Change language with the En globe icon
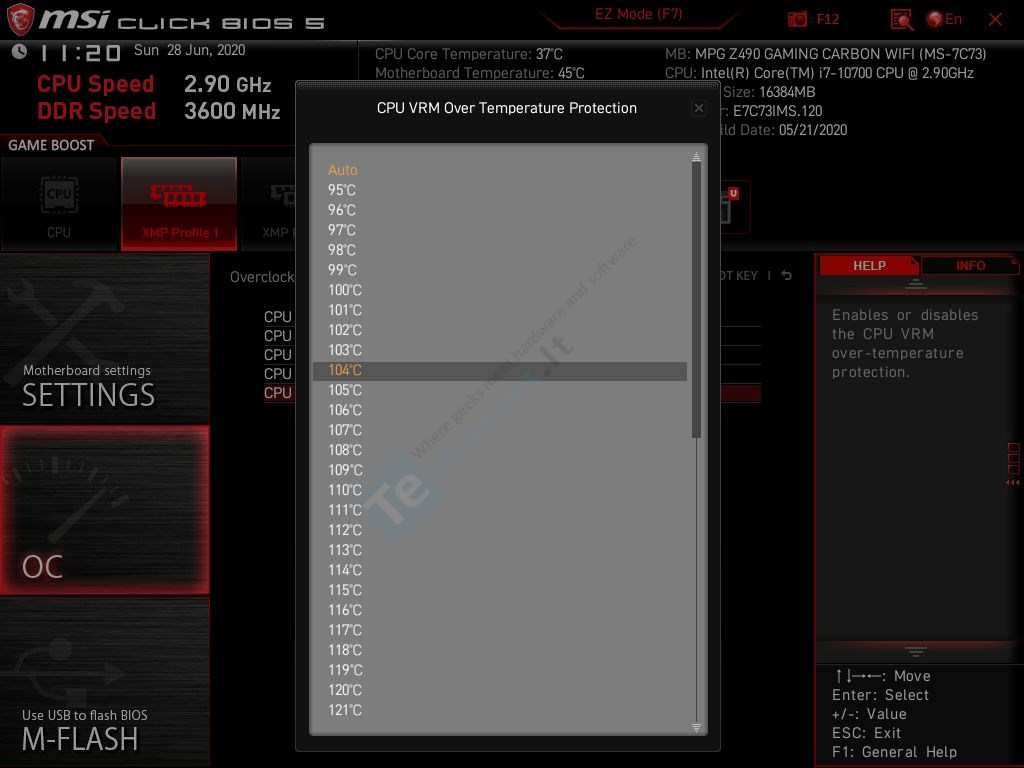This screenshot has width=1024, height=768. [x=944, y=19]
